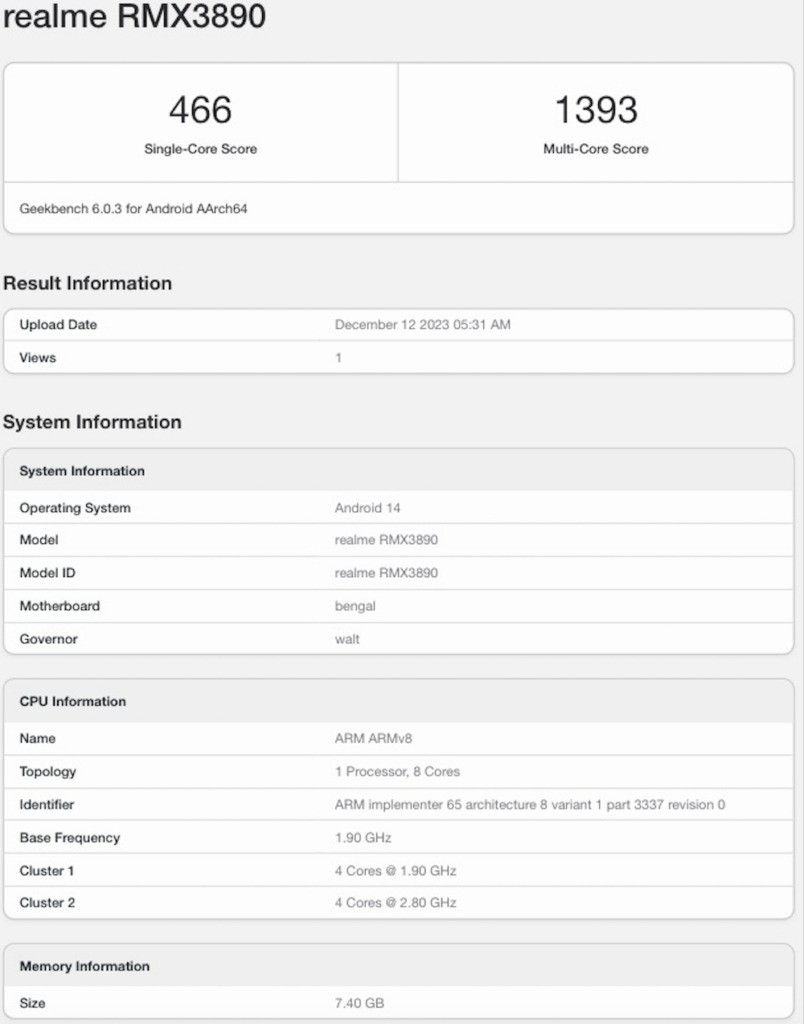Screen dimensions: 804x1024
Task: Select '4 Cores @ 2.80 GHz' value
Action: (396, 903)
